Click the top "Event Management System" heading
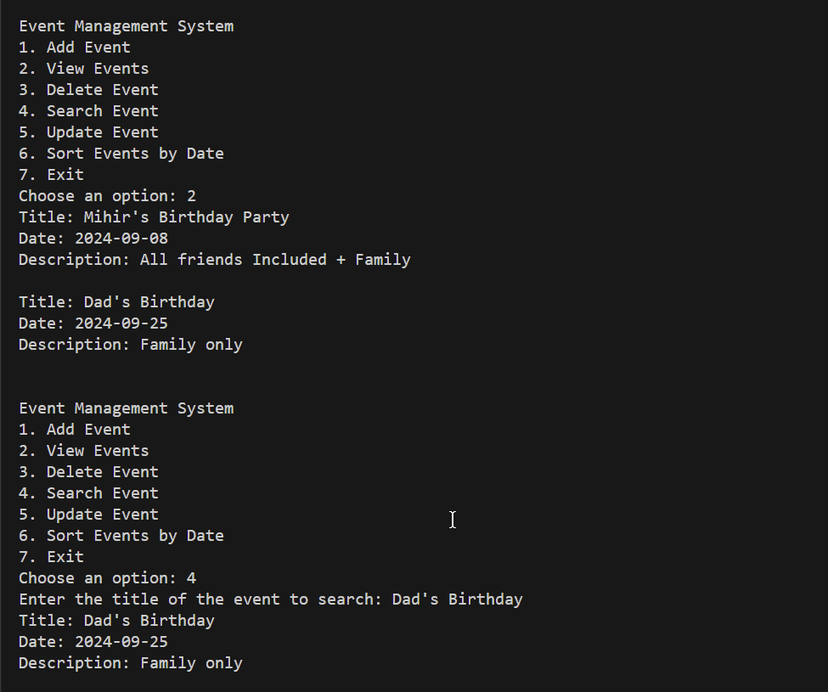828x692 pixels. pyautogui.click(x=126, y=26)
